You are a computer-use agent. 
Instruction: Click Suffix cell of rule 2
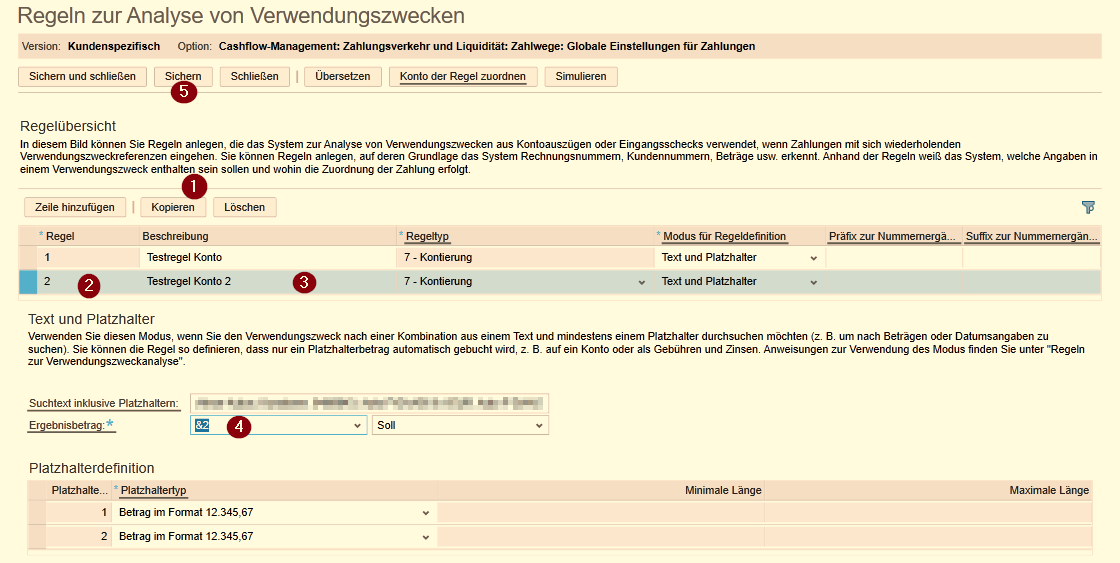(x=1031, y=282)
